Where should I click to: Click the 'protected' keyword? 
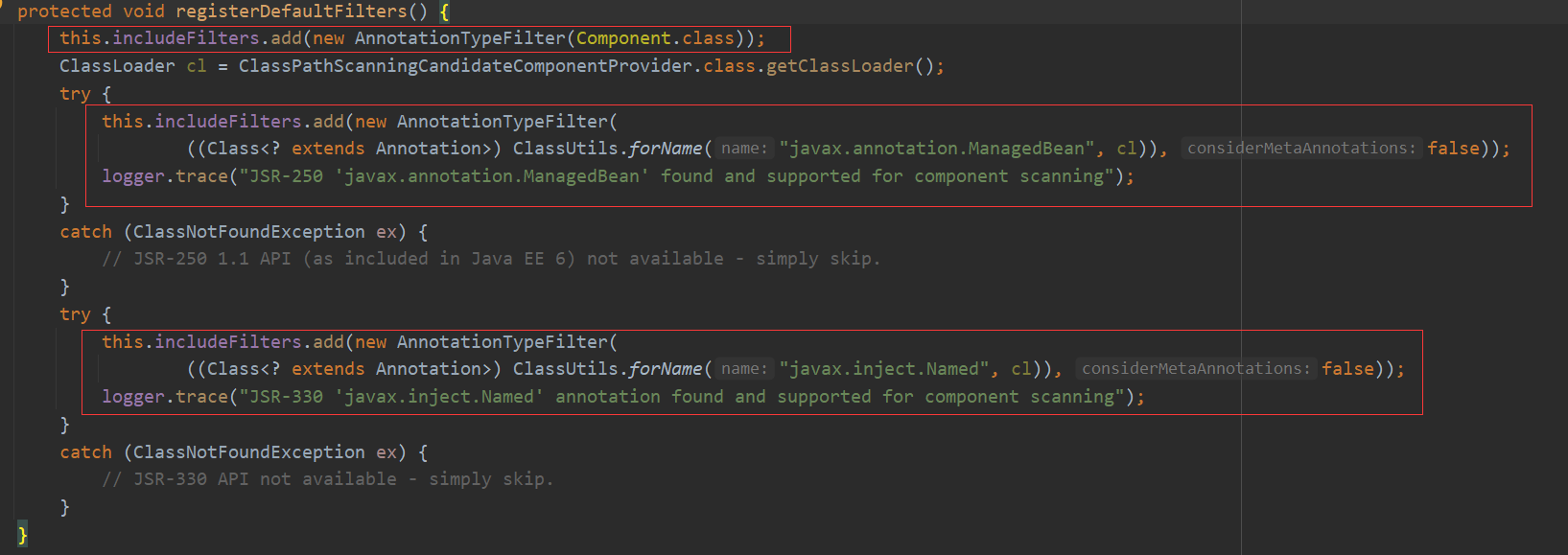click(x=64, y=12)
